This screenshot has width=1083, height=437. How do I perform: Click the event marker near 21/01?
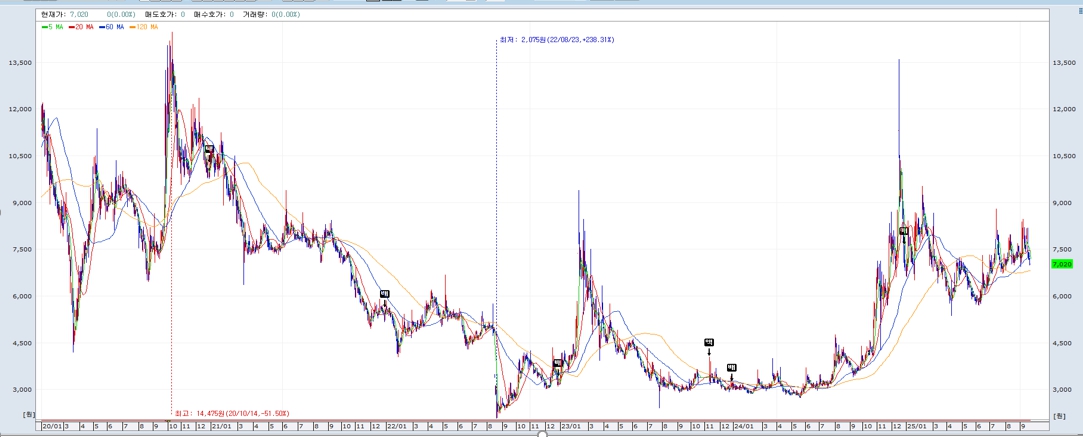pos(209,149)
